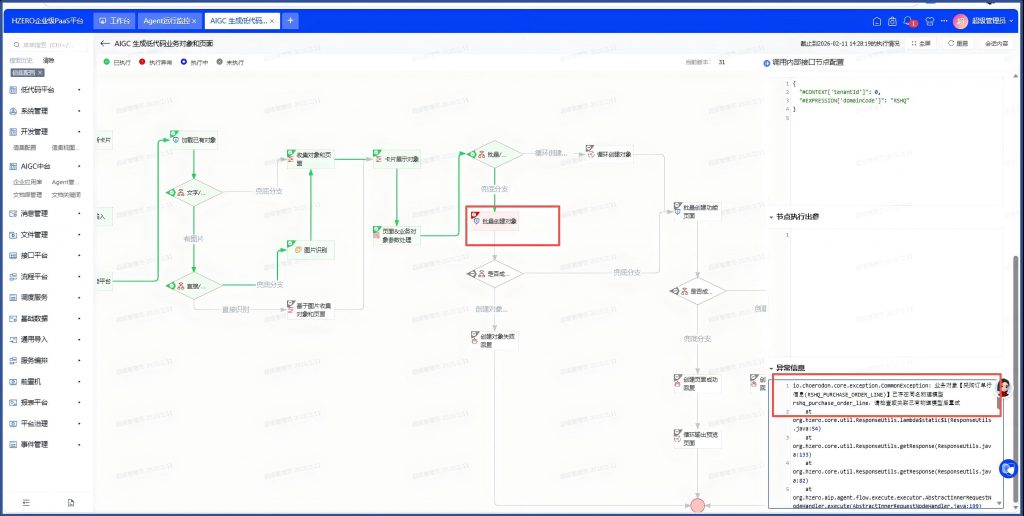The image size is (1024, 516).
Task: Click the back arrow beside the AIGC page title
Action: 105,44
